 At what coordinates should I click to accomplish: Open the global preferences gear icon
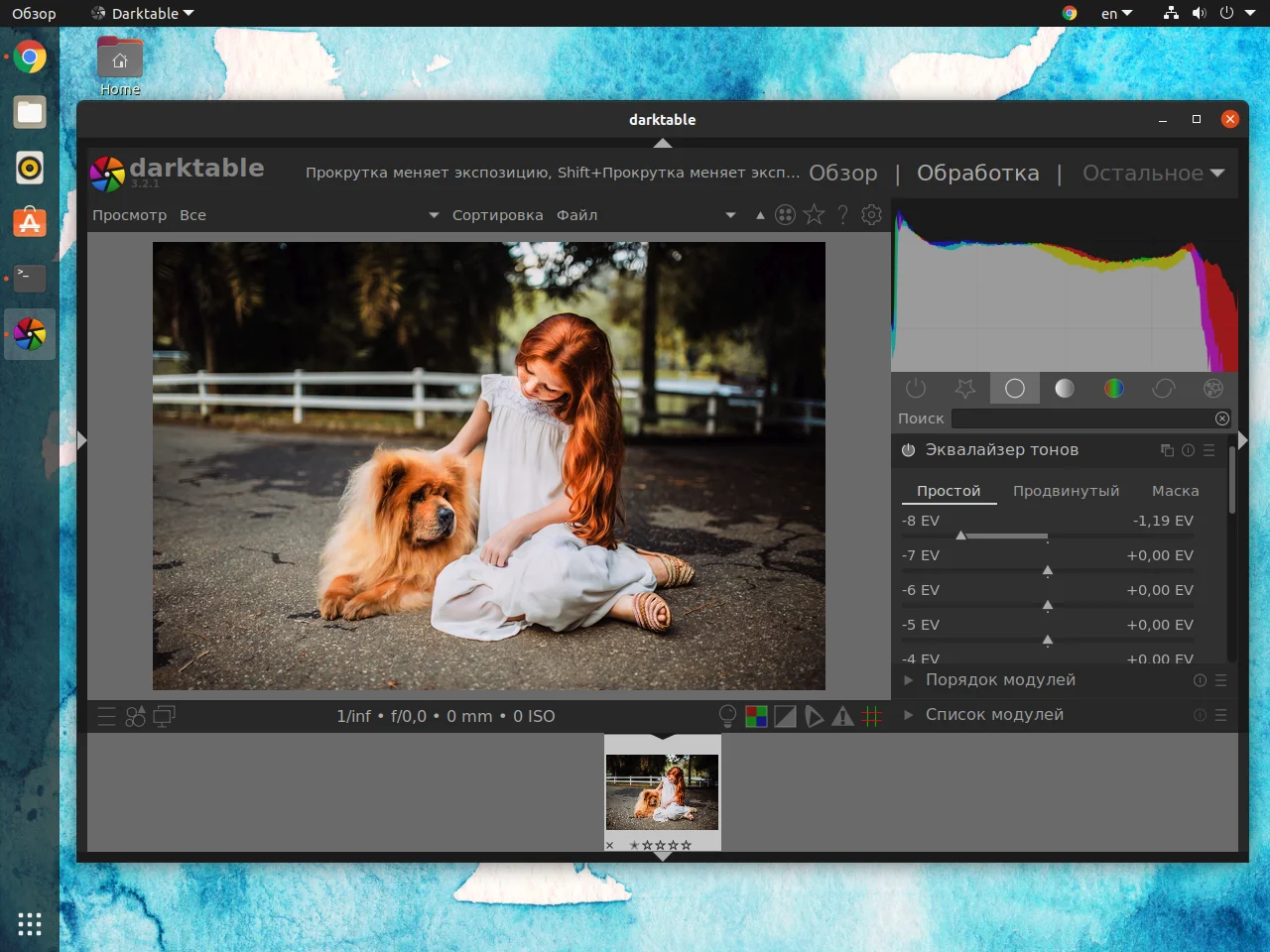[x=871, y=215]
